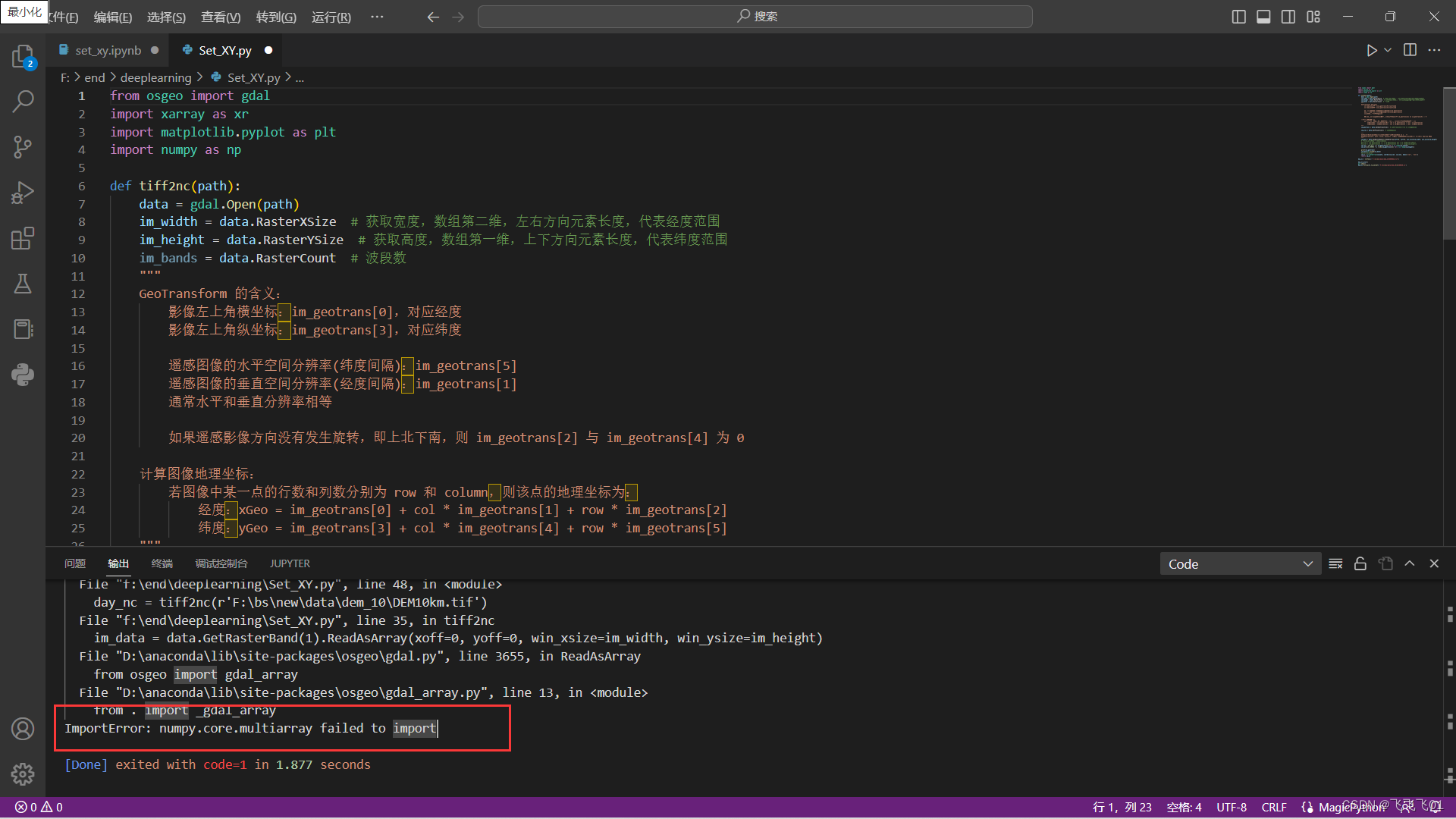This screenshot has height=819, width=1456.
Task: Go forward with the navigation arrow
Action: (x=458, y=17)
